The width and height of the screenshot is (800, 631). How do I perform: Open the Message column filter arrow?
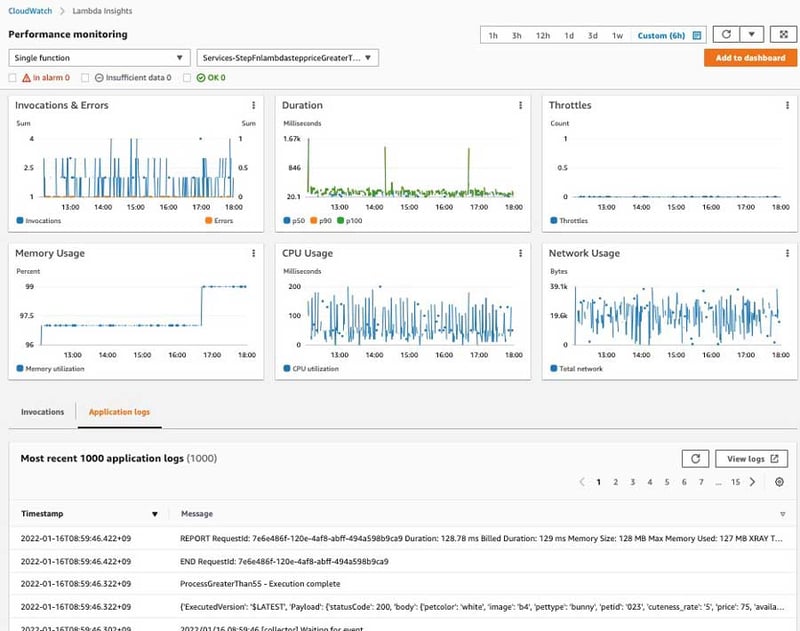point(783,514)
